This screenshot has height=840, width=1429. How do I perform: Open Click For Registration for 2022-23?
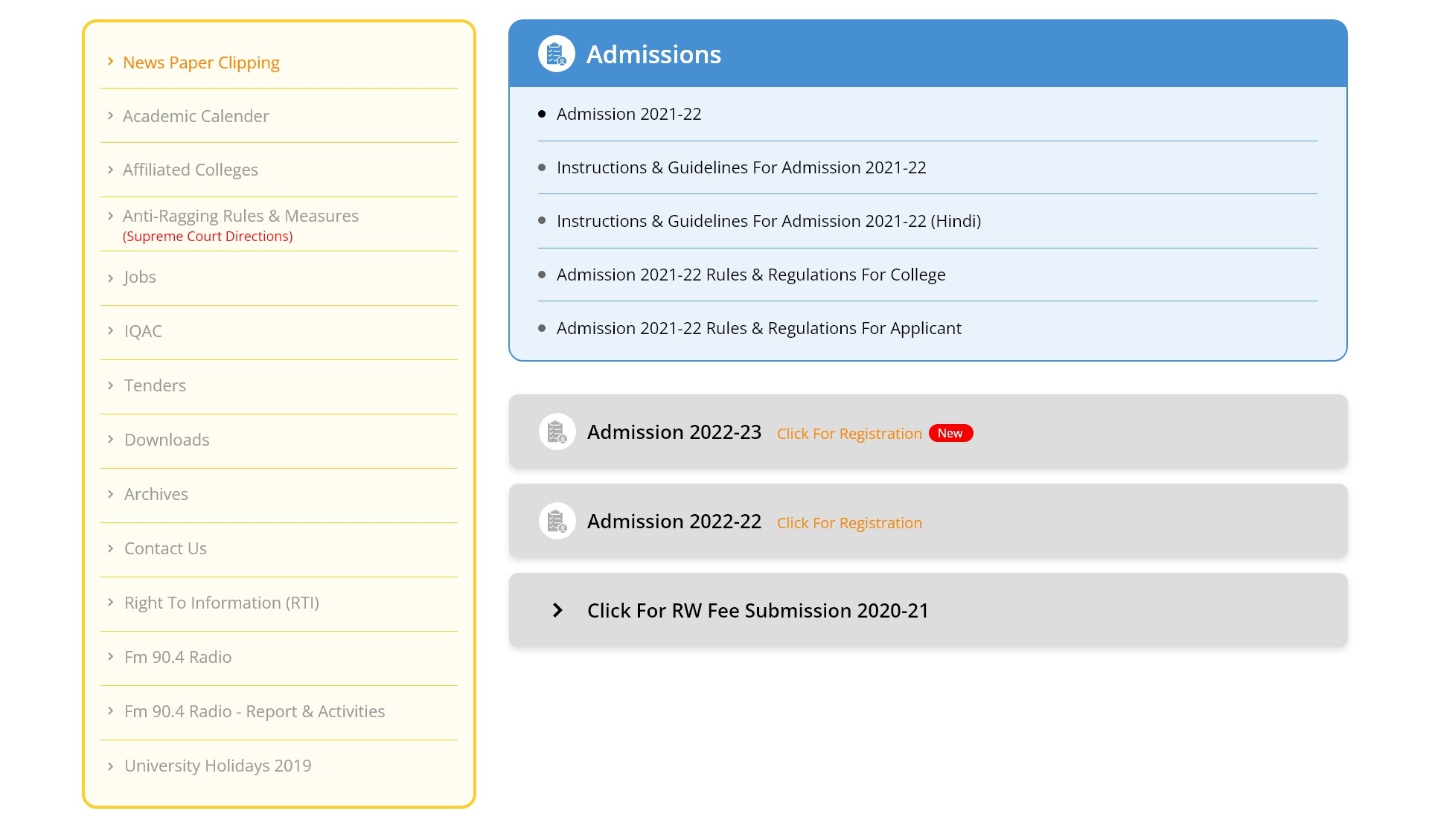point(849,434)
